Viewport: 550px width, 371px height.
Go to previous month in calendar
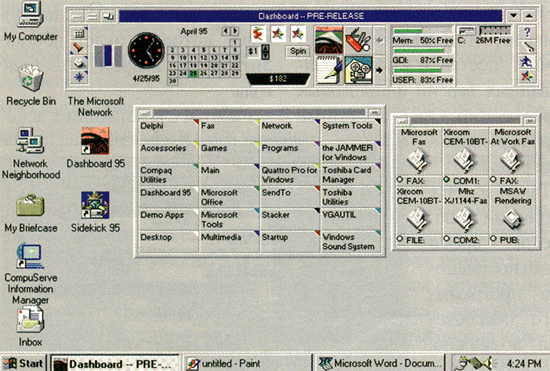point(226,31)
